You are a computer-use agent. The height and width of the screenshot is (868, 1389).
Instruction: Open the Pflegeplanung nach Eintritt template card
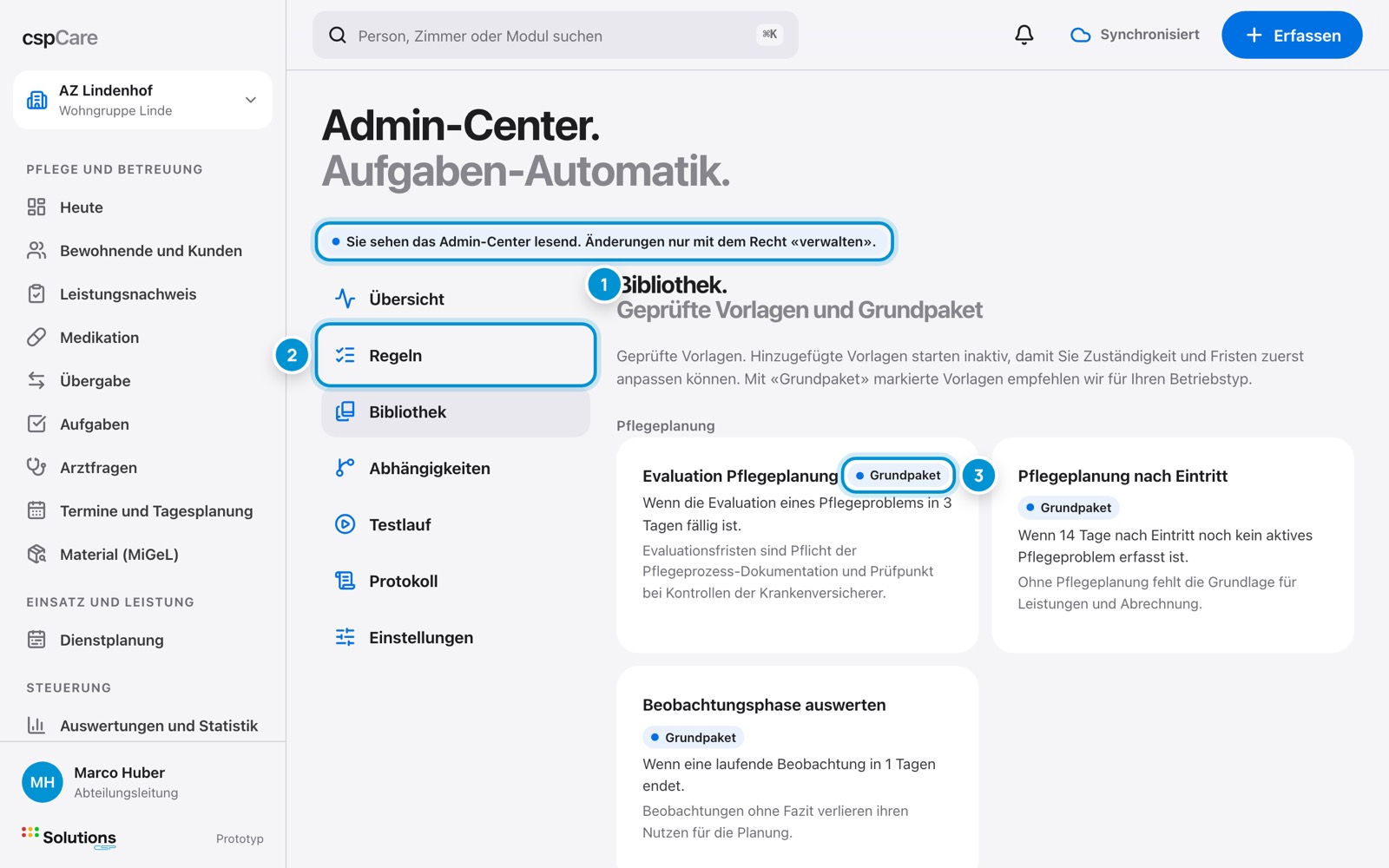pos(1173,545)
